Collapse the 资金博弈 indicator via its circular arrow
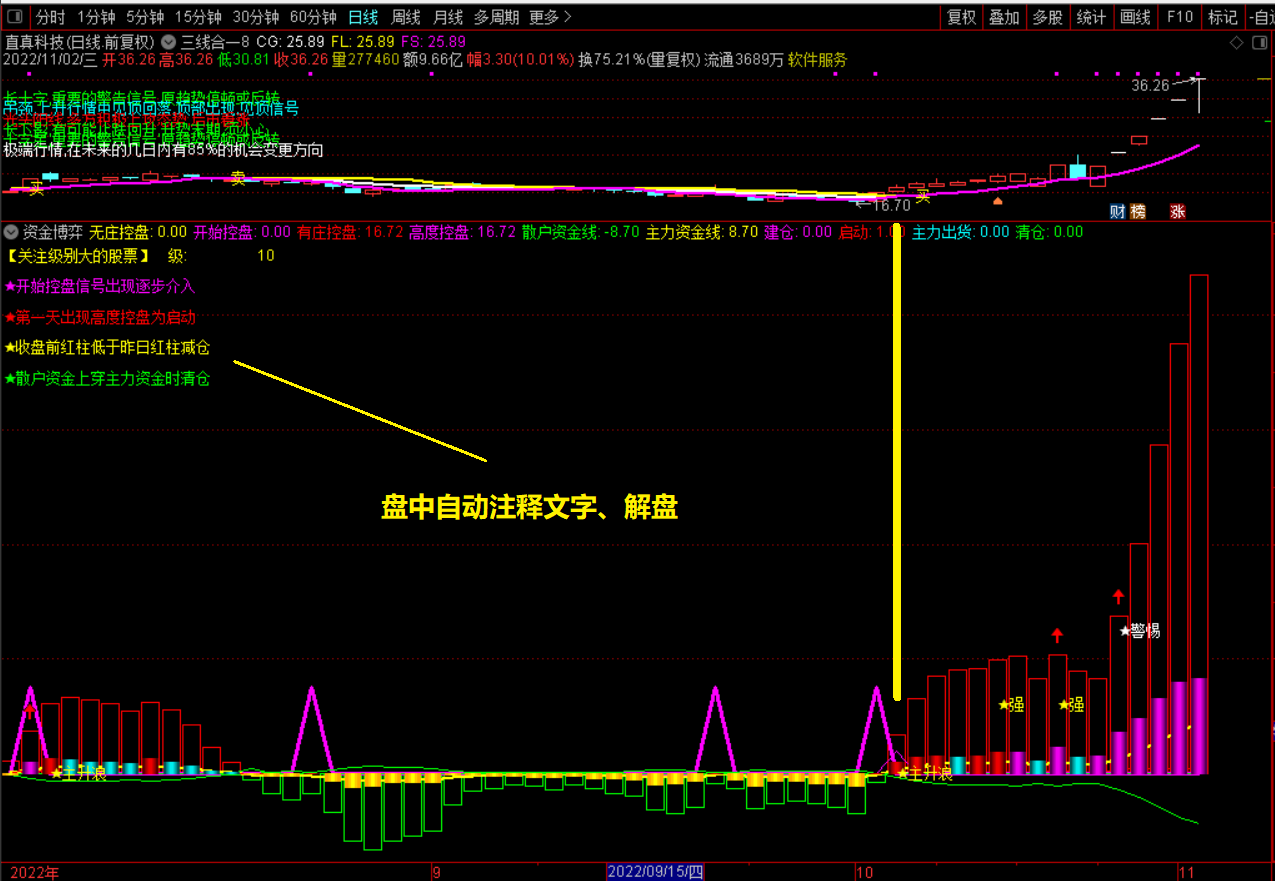 9,231
